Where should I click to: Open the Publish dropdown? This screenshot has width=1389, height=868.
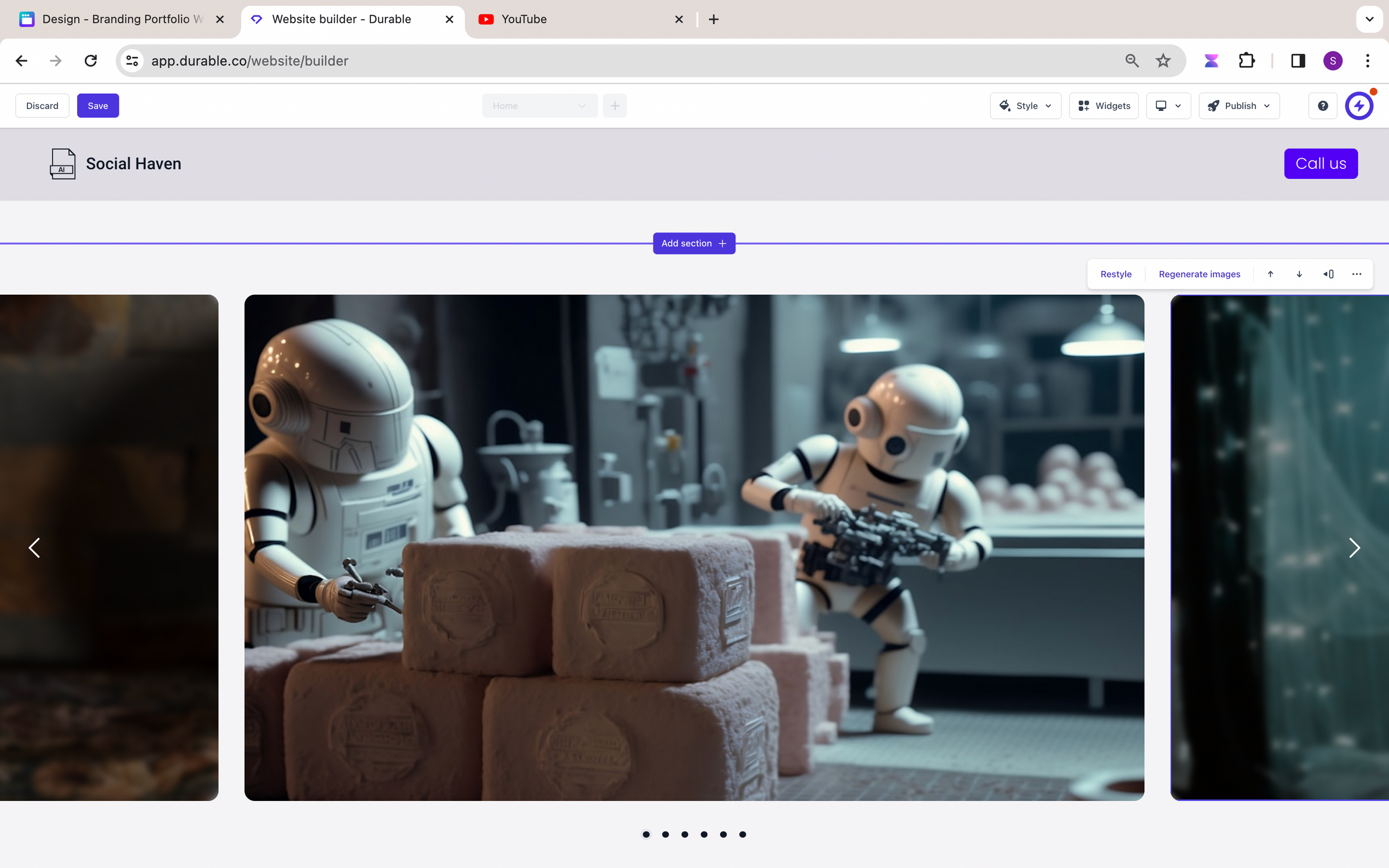tap(1239, 106)
